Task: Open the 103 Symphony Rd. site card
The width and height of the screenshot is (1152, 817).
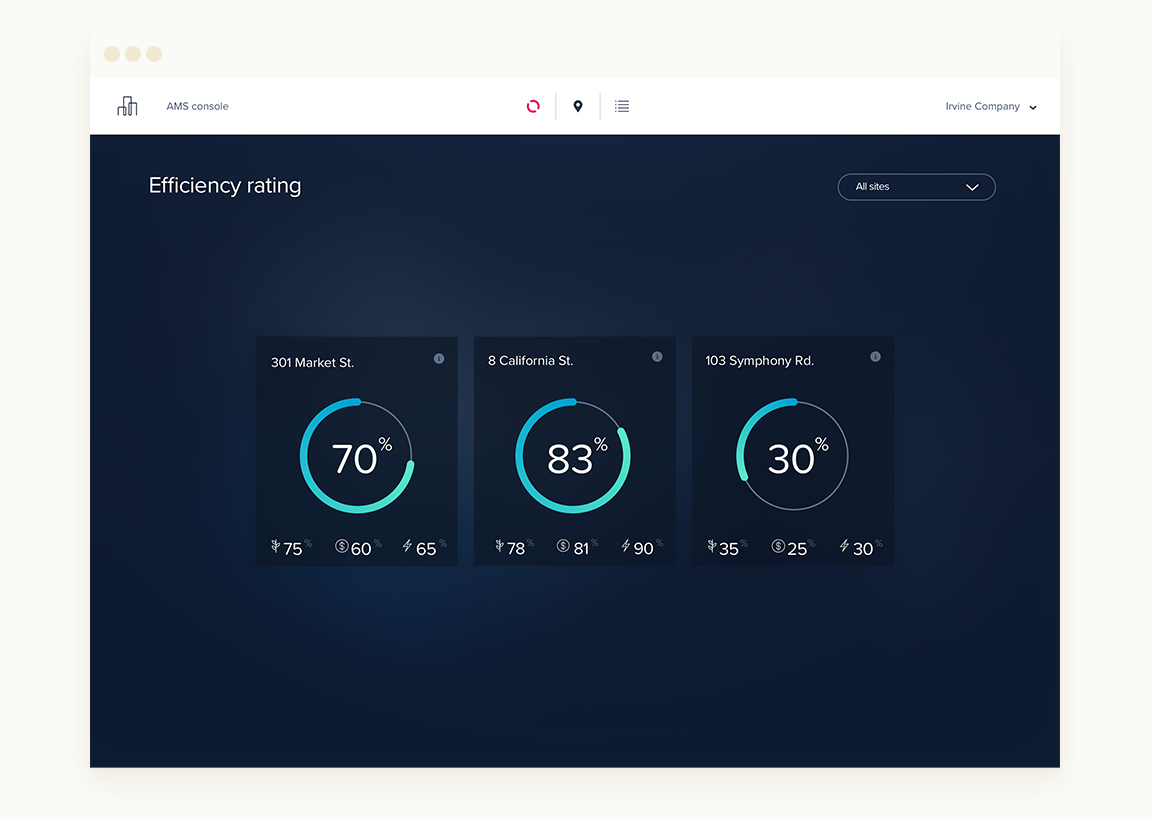Action: pos(792,450)
